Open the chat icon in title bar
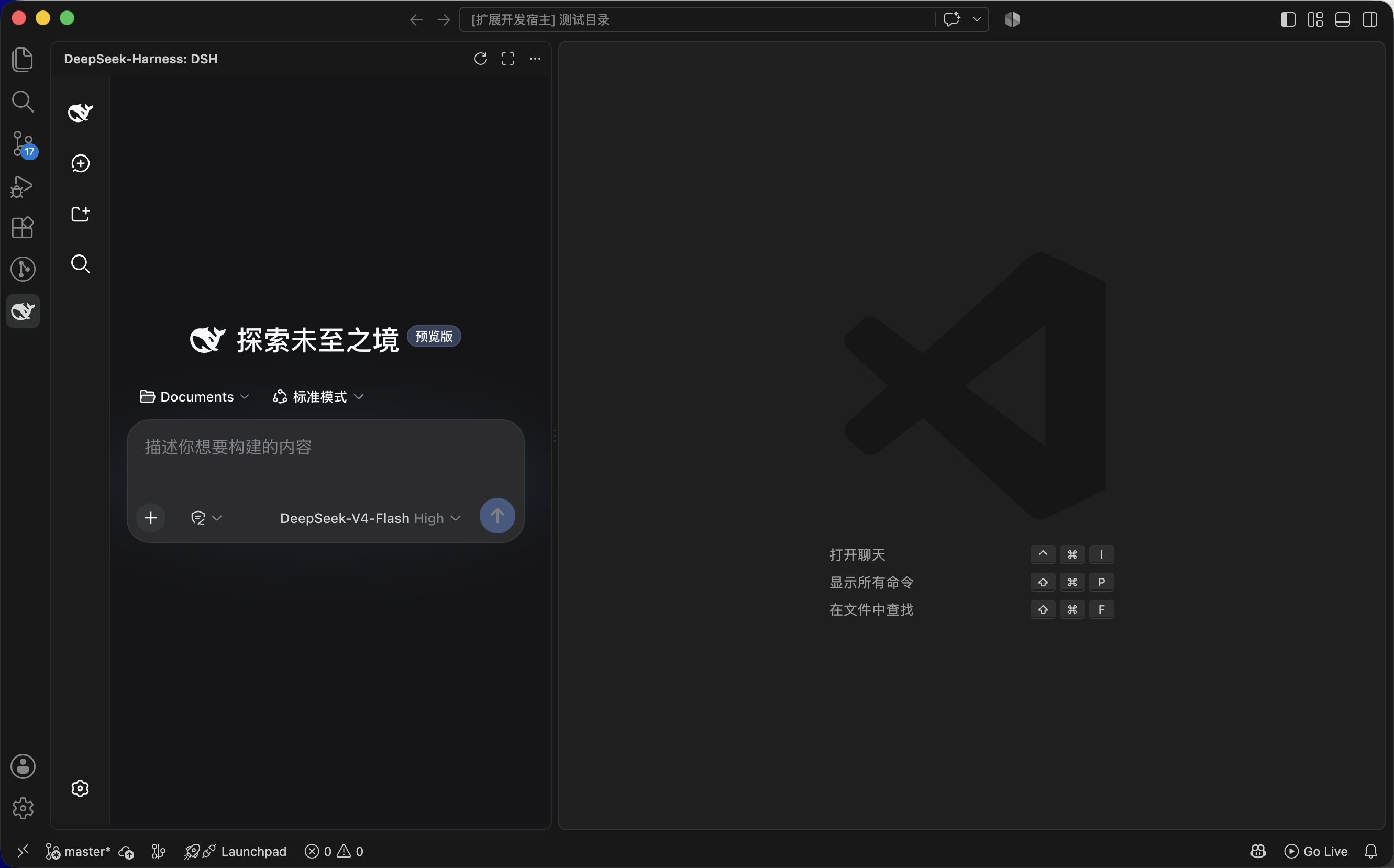1394x868 pixels. pyautogui.click(x=952, y=19)
